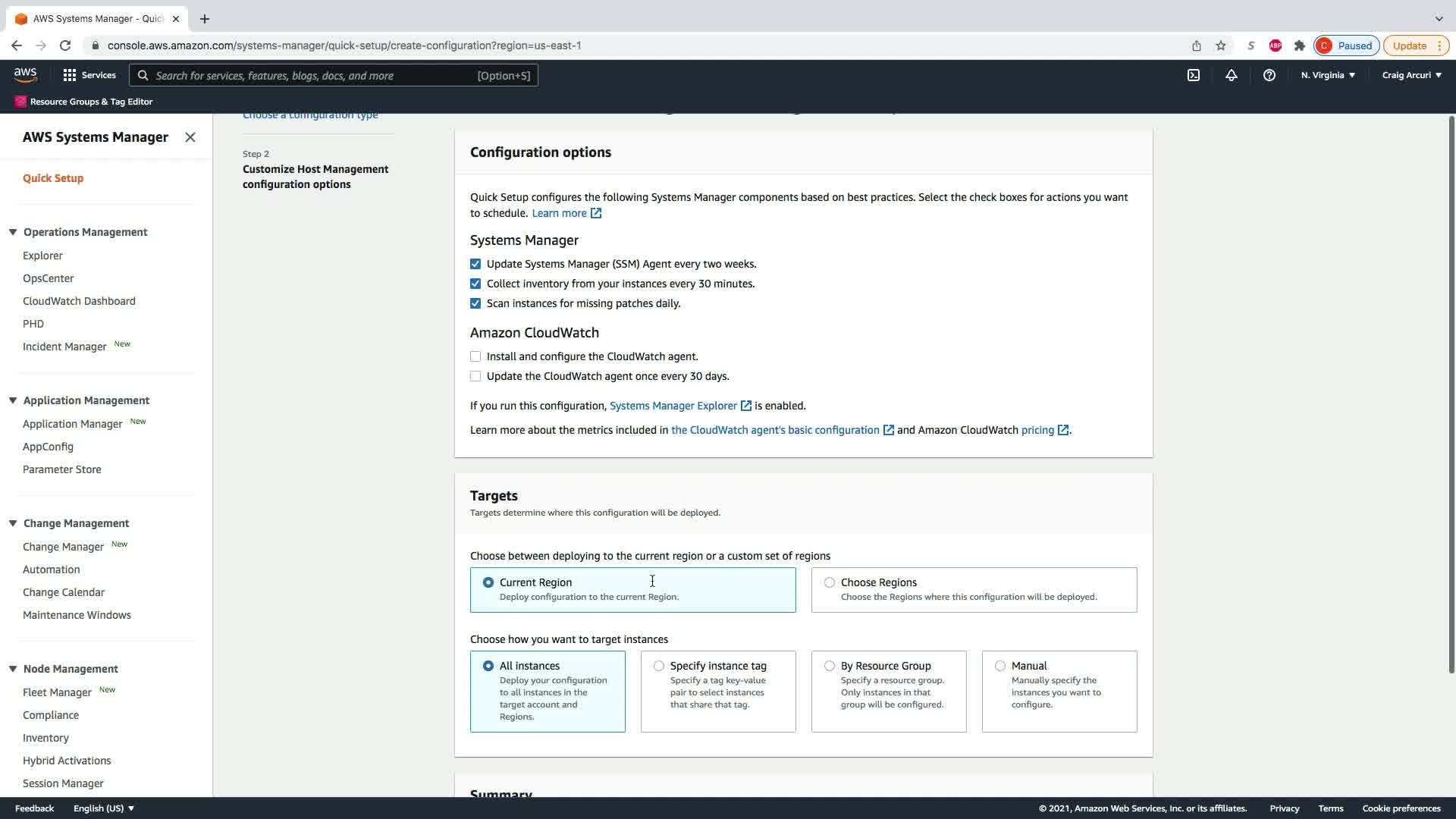1456x819 pixels.
Task: Open the Systems Manager Explorer link
Action: coord(673,406)
